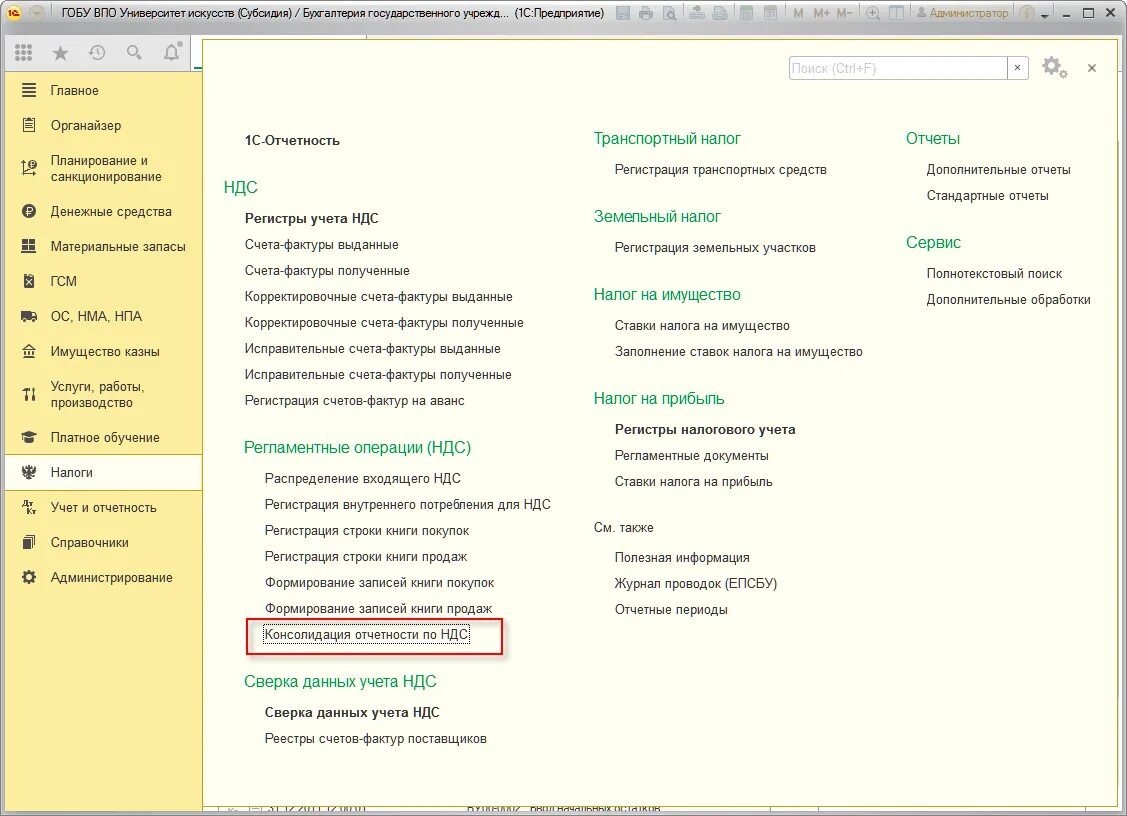Open Регистрация счетов-фактур на аванс

tap(354, 400)
